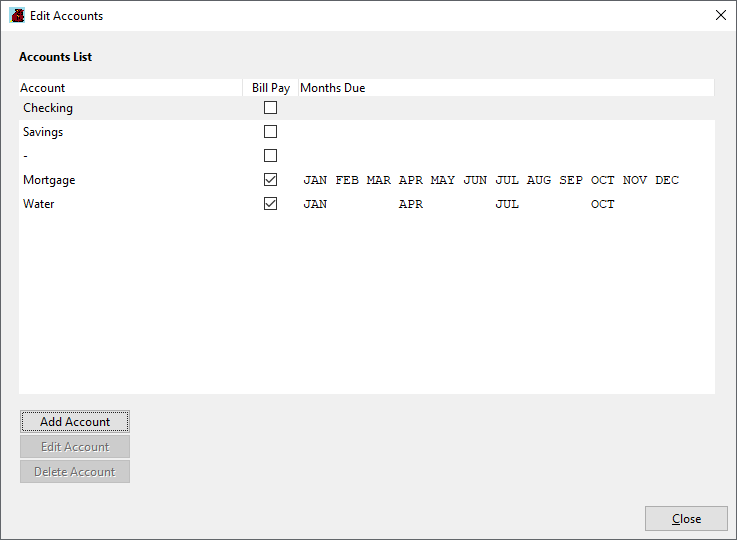Uncheck Bill Pay for Water

(x=270, y=203)
